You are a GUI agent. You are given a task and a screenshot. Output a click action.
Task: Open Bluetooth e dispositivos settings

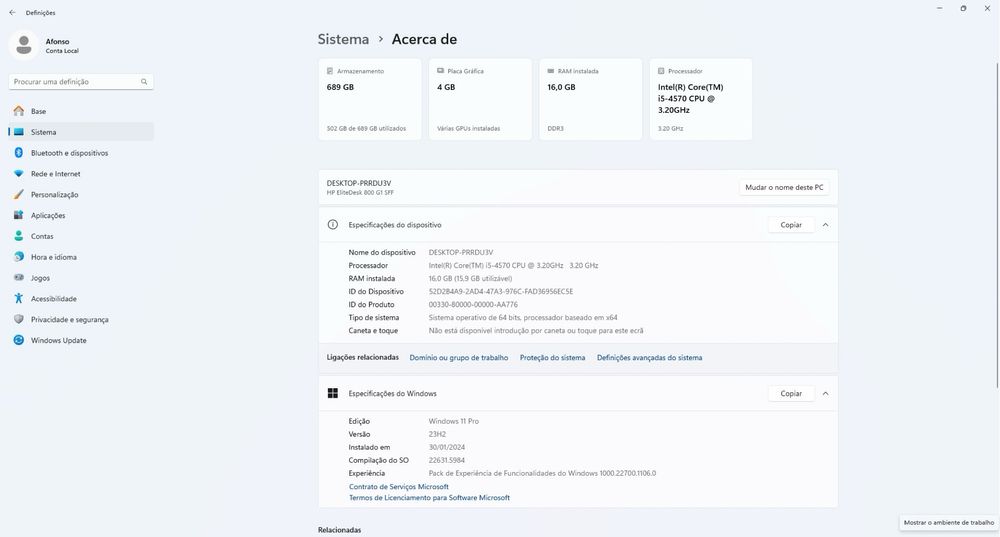(x=69, y=153)
